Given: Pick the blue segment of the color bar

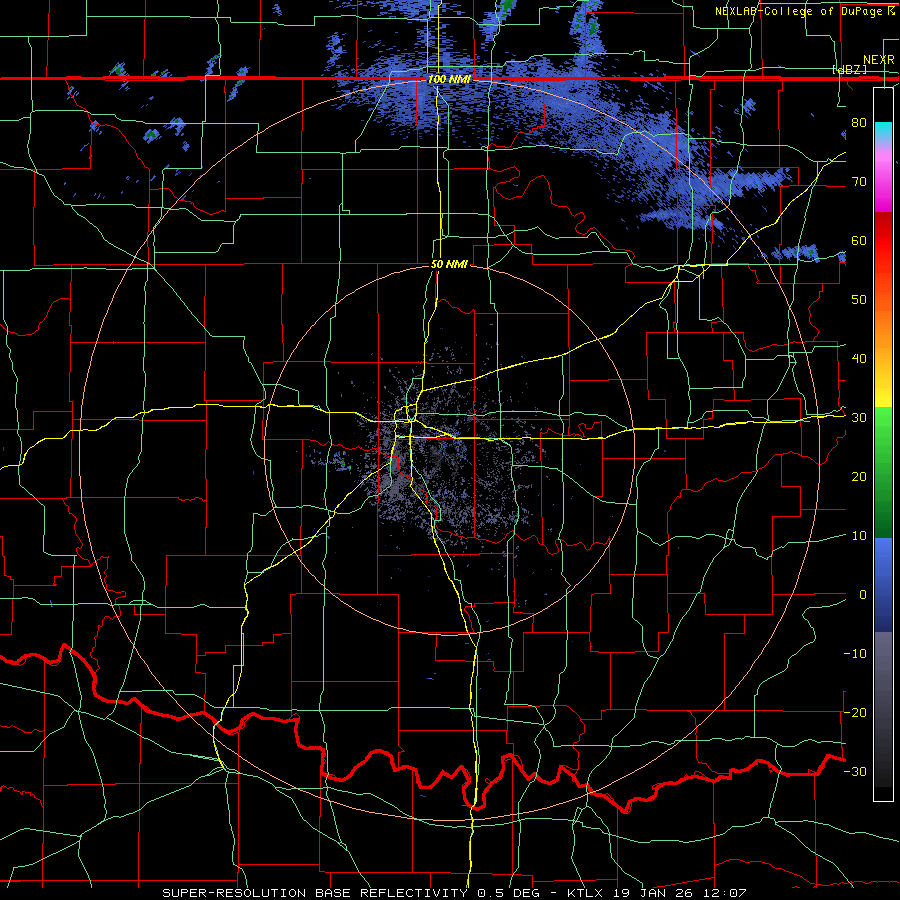Looking at the screenshot, I should tap(883, 585).
